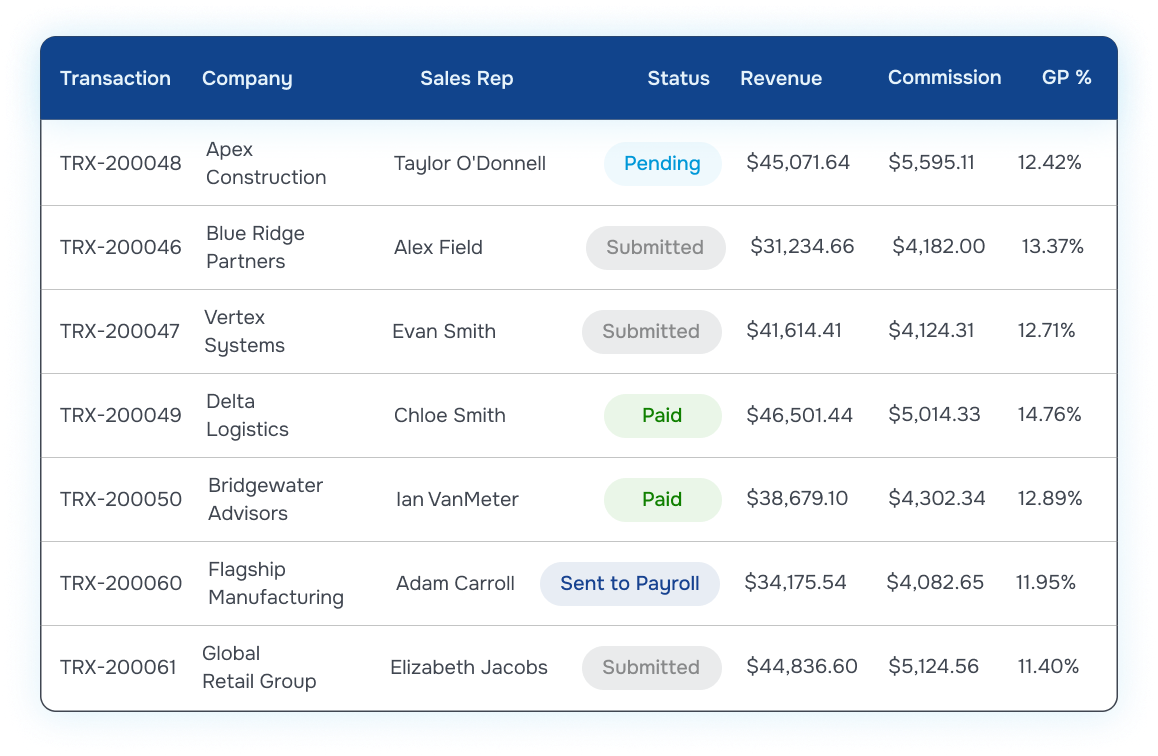This screenshot has height=756, width=1158.
Task: Click Submitted badge for Blue Ridge Partners
Action: tap(655, 247)
